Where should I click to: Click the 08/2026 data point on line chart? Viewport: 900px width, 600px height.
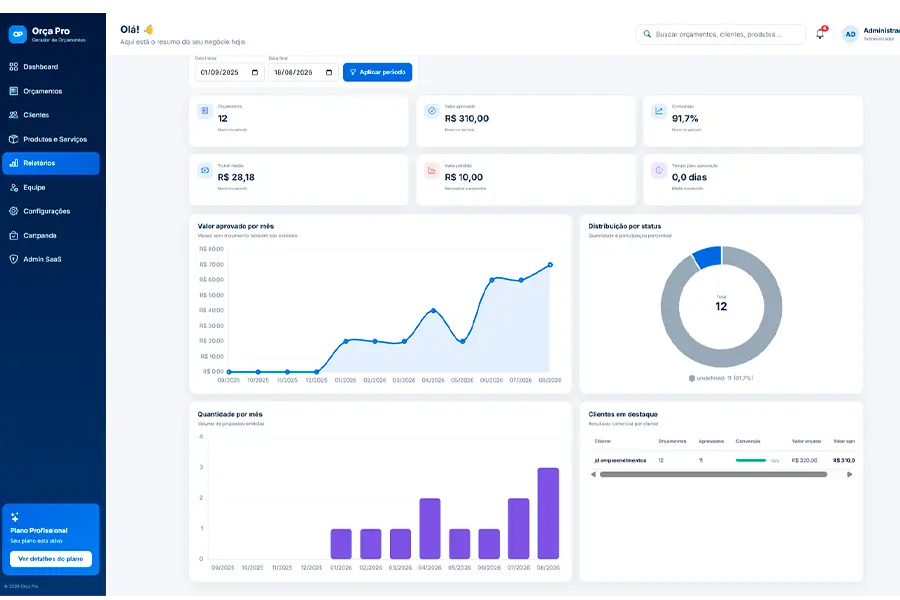pyautogui.click(x=550, y=265)
